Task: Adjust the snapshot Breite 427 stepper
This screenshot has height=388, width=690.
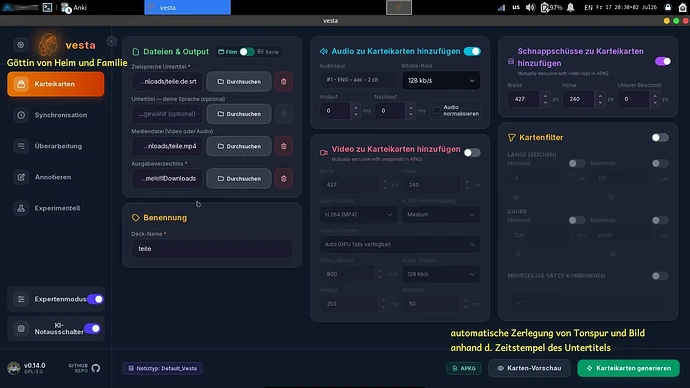Action: tap(545, 99)
